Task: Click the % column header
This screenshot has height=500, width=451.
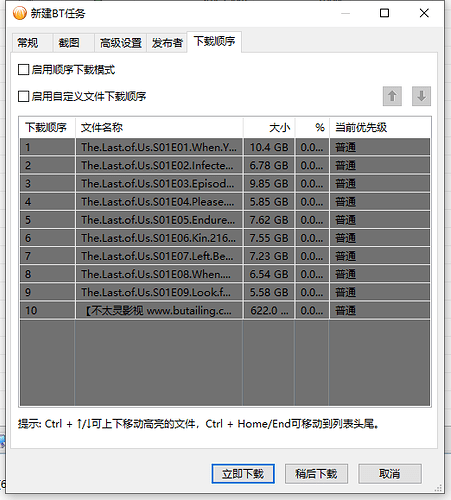Action: [312, 127]
